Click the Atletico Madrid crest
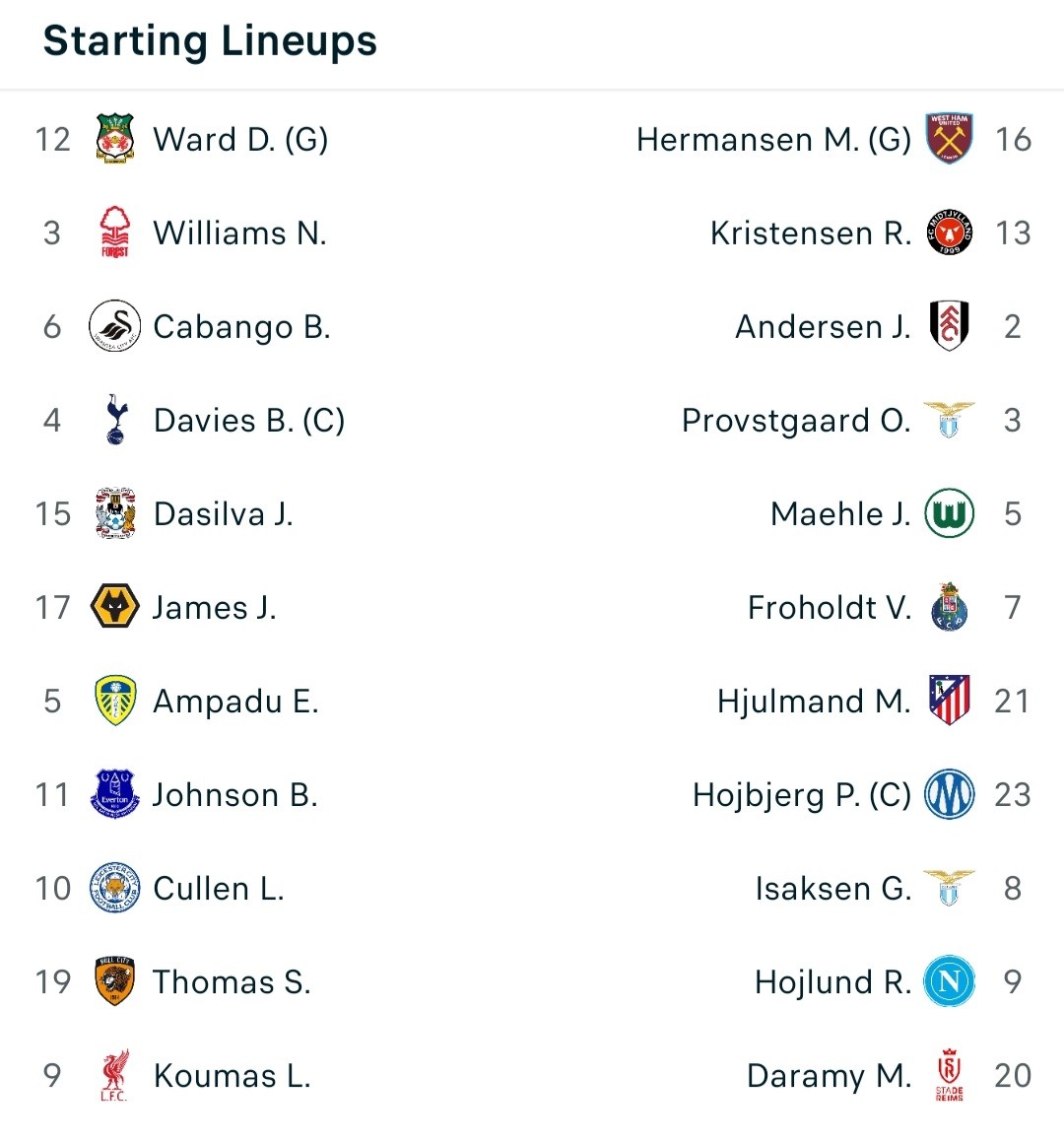The width and height of the screenshot is (1064, 1142). [x=949, y=700]
